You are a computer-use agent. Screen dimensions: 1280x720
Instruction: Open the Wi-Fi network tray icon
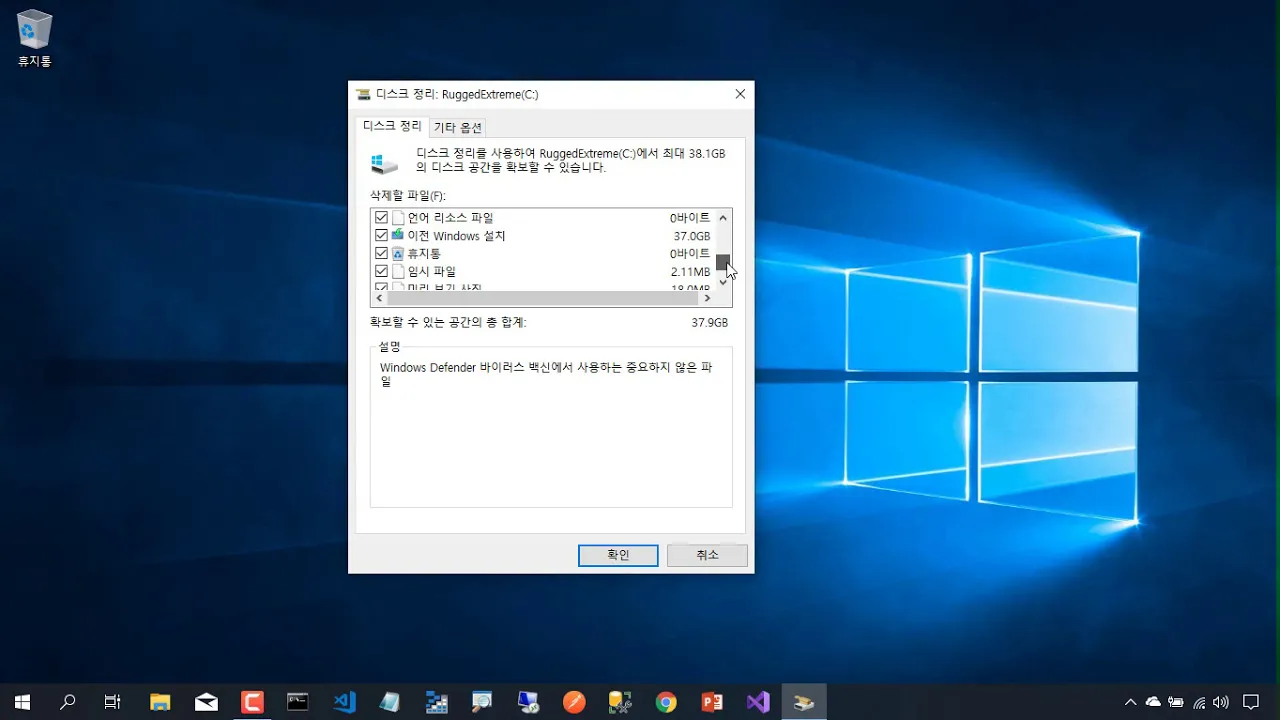(x=1199, y=702)
